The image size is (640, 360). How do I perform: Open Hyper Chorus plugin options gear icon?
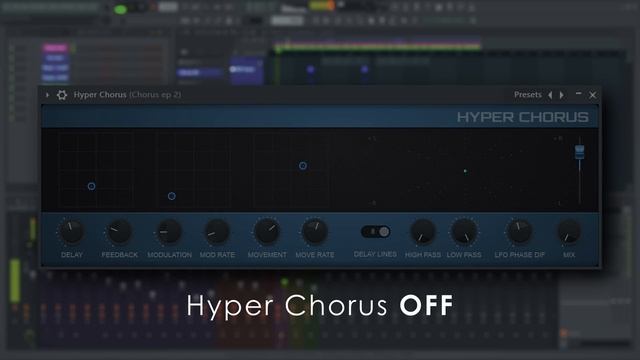[62, 95]
